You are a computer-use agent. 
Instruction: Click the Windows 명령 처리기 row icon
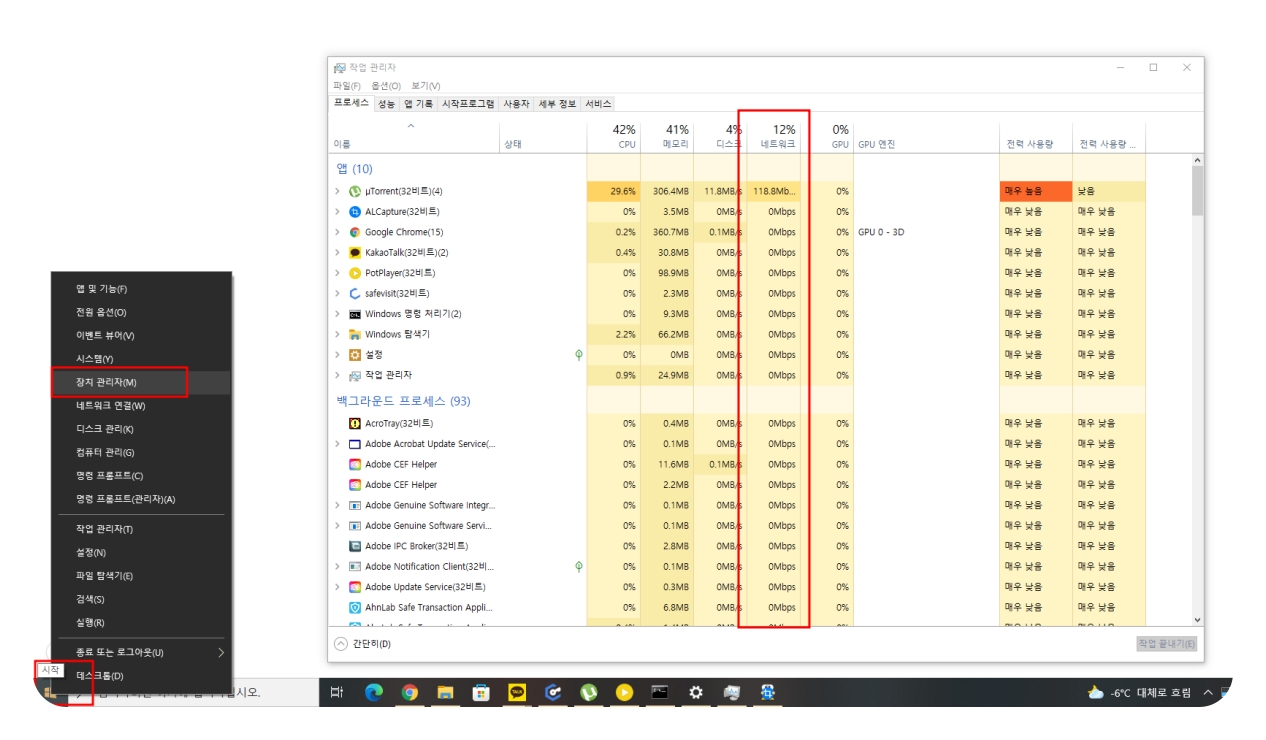point(354,314)
